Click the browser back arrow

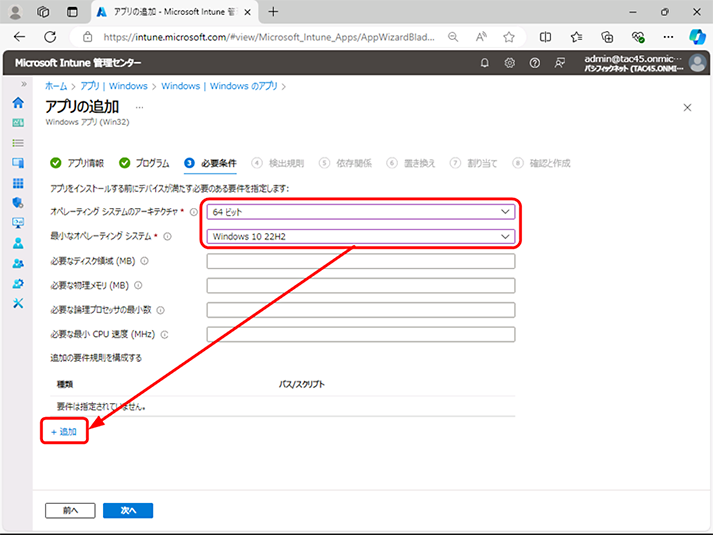(20, 37)
